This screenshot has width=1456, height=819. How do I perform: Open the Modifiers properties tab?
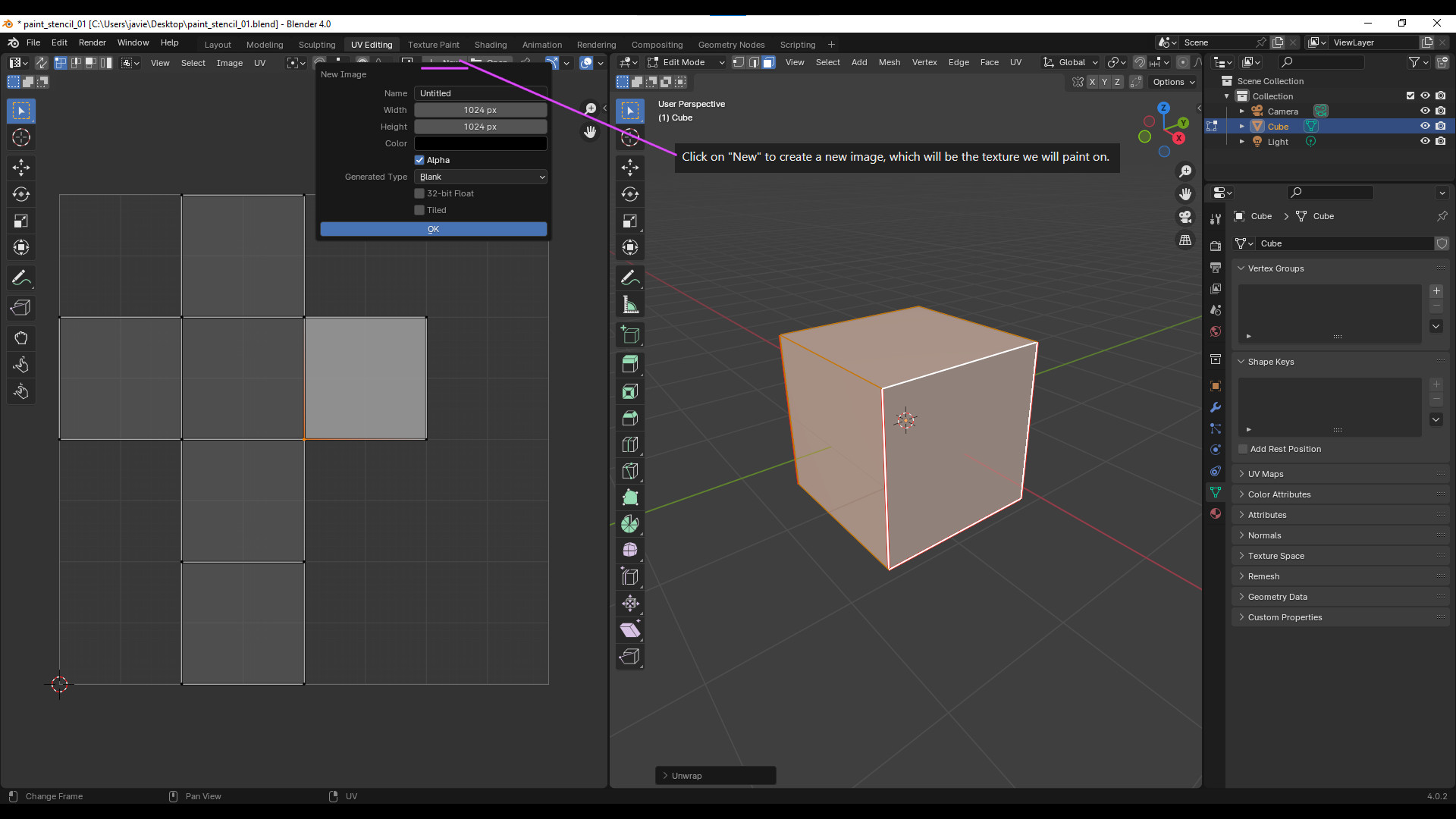(1216, 407)
